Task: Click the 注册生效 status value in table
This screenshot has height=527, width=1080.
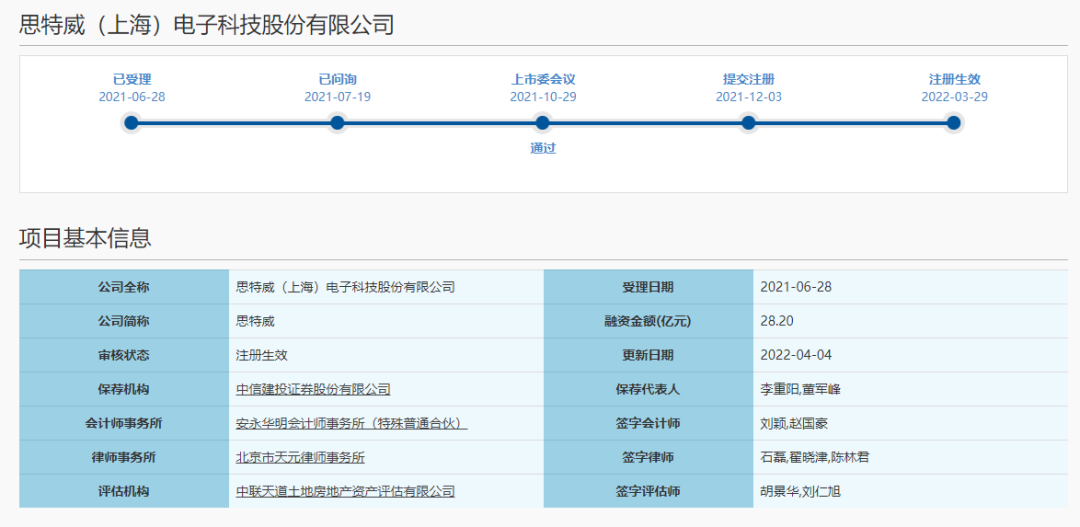Action: (x=261, y=355)
